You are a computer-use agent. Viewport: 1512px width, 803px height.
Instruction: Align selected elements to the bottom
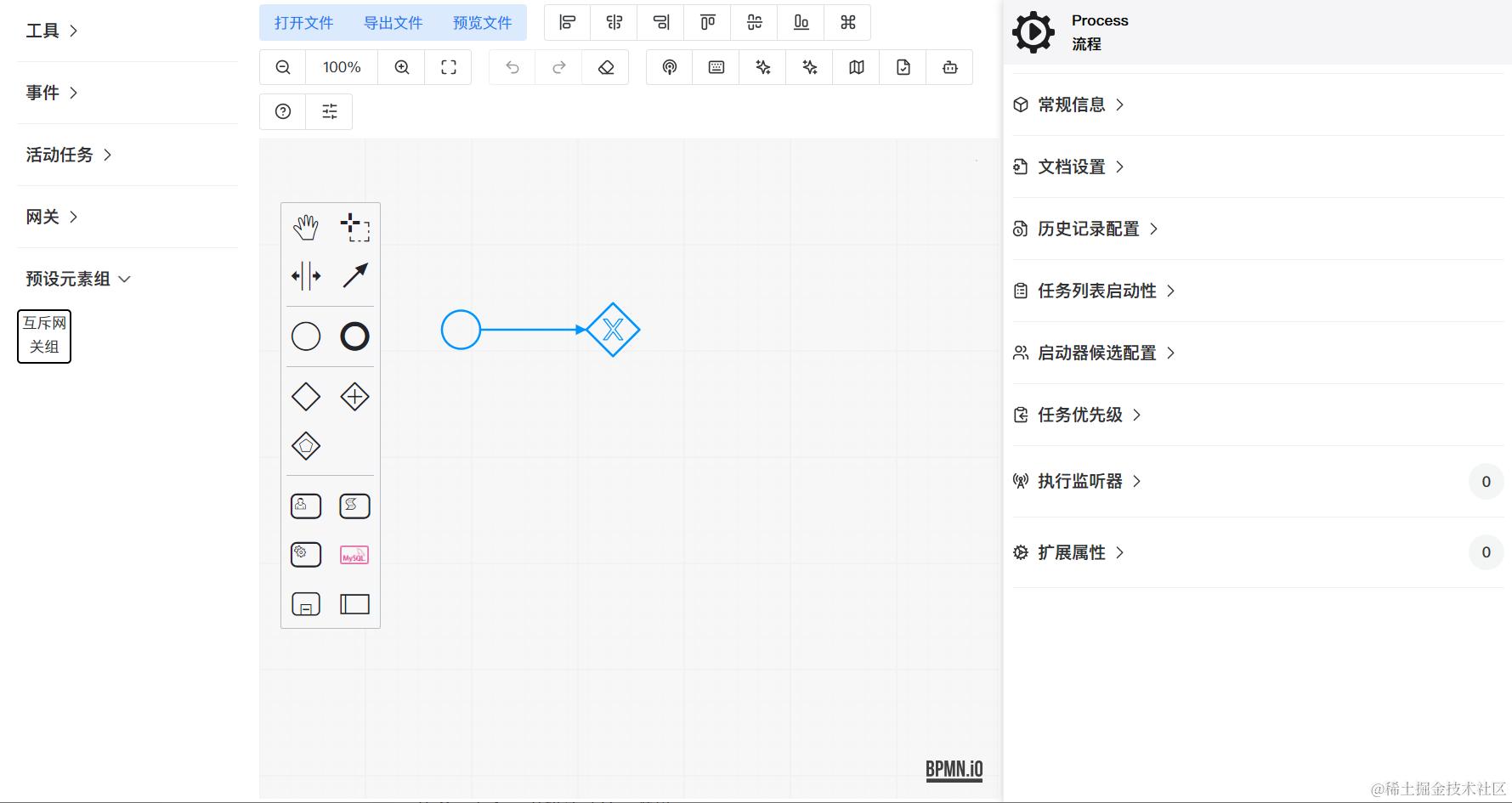[801, 23]
